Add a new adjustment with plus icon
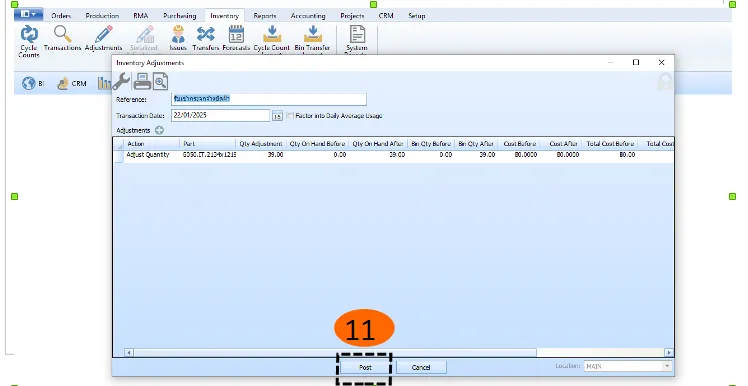748x386 pixels. tap(159, 130)
